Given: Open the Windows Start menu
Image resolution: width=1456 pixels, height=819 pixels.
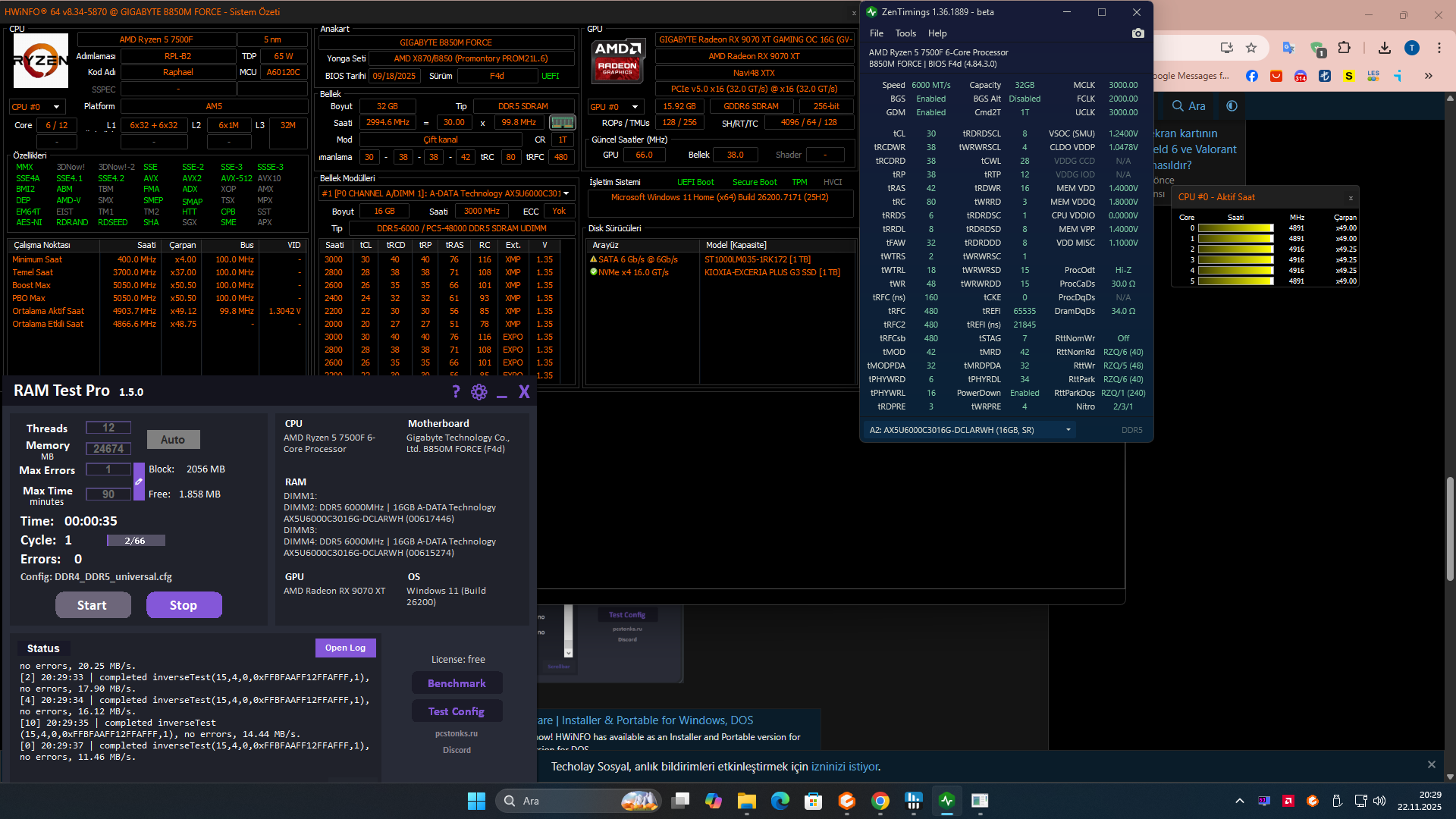Looking at the screenshot, I should (477, 801).
